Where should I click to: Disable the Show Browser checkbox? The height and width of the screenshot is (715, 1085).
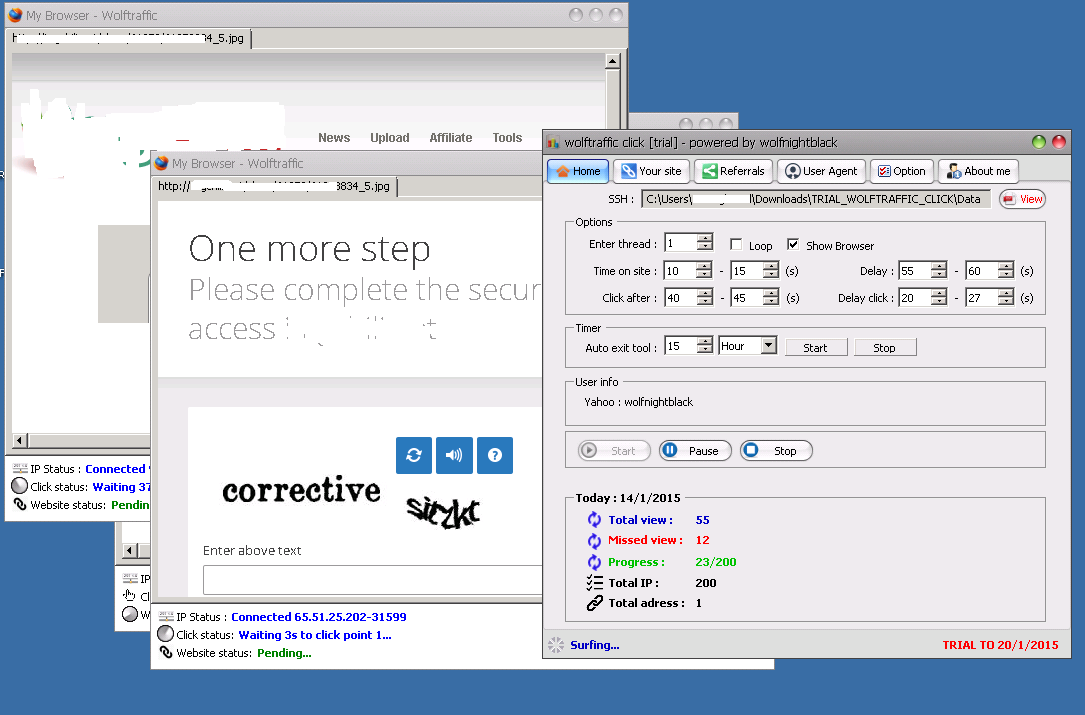pos(793,244)
